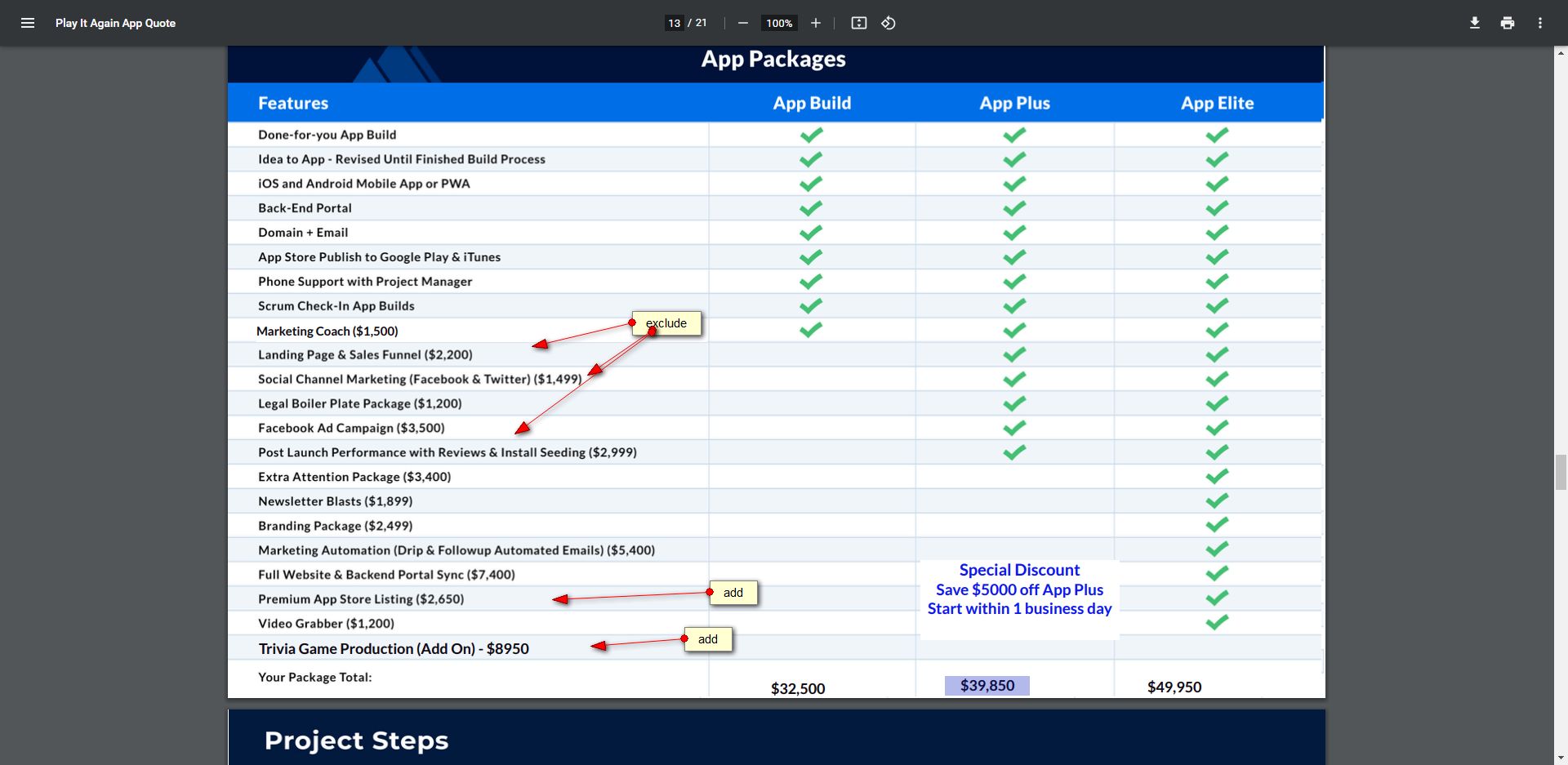Click the zoom out minus icon
The width and height of the screenshot is (1568, 765).
click(x=742, y=23)
